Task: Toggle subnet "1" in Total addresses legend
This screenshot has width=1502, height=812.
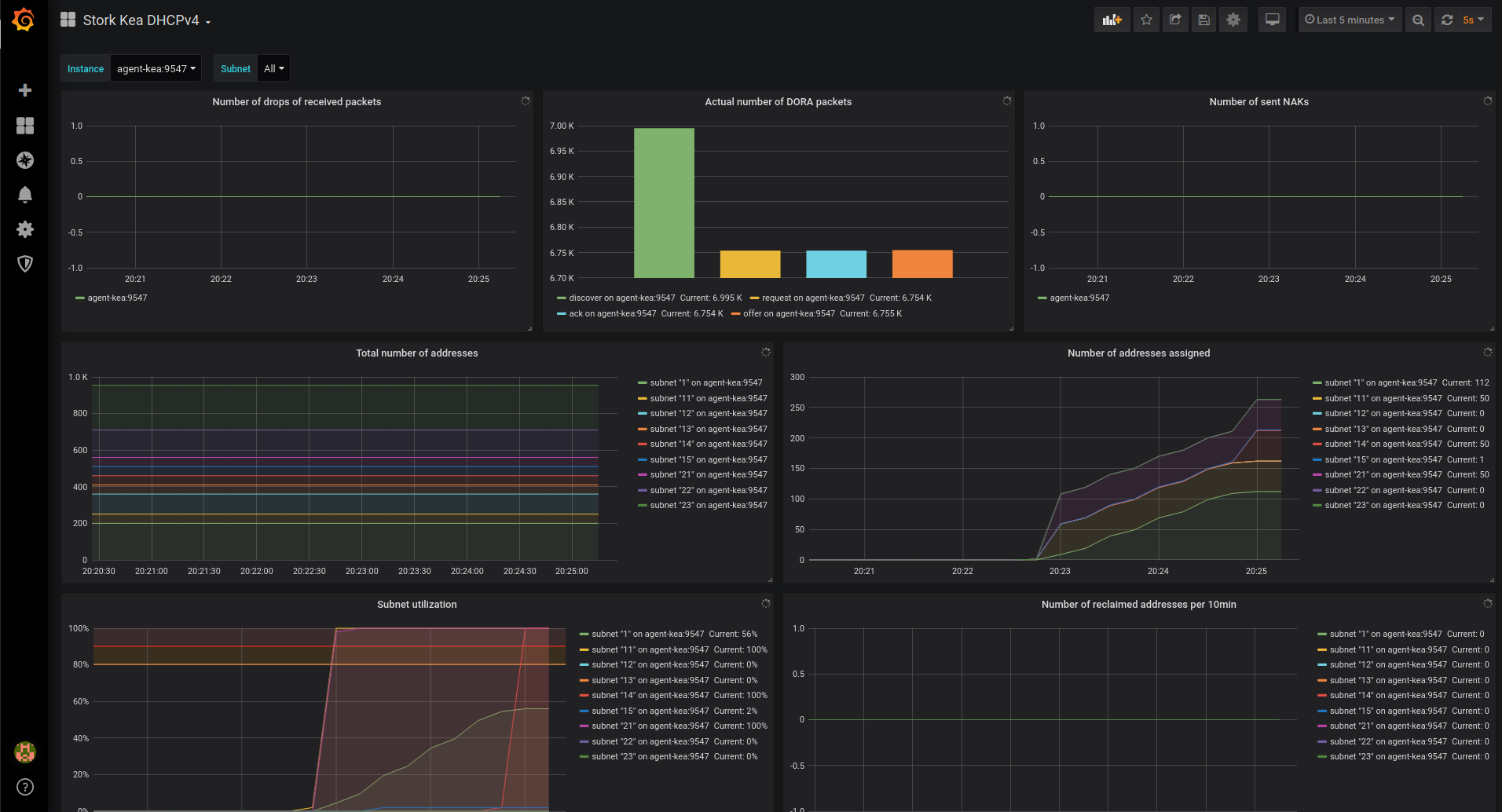Action: pos(706,383)
